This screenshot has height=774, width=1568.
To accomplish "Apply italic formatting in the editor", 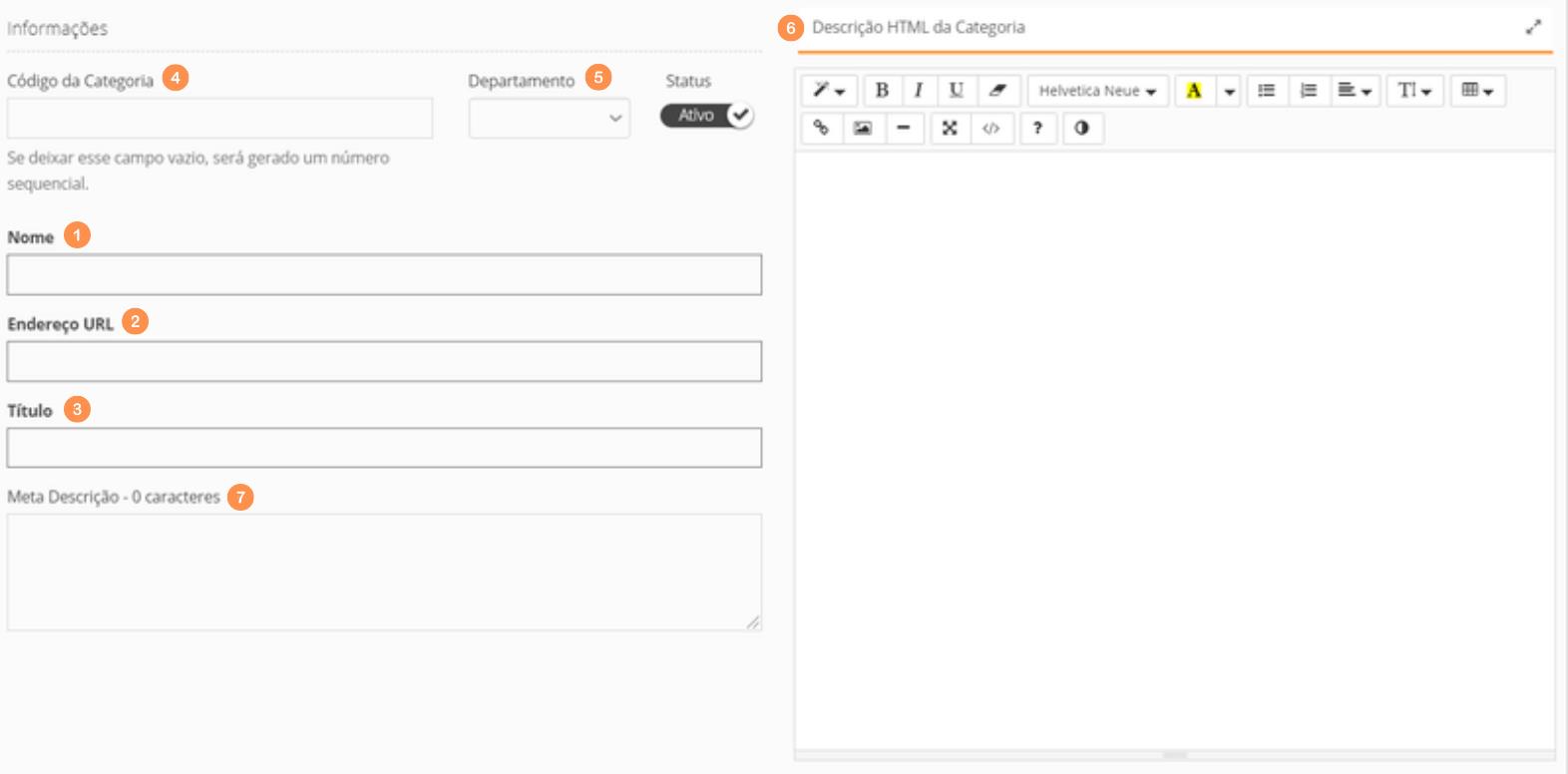I will (919, 91).
